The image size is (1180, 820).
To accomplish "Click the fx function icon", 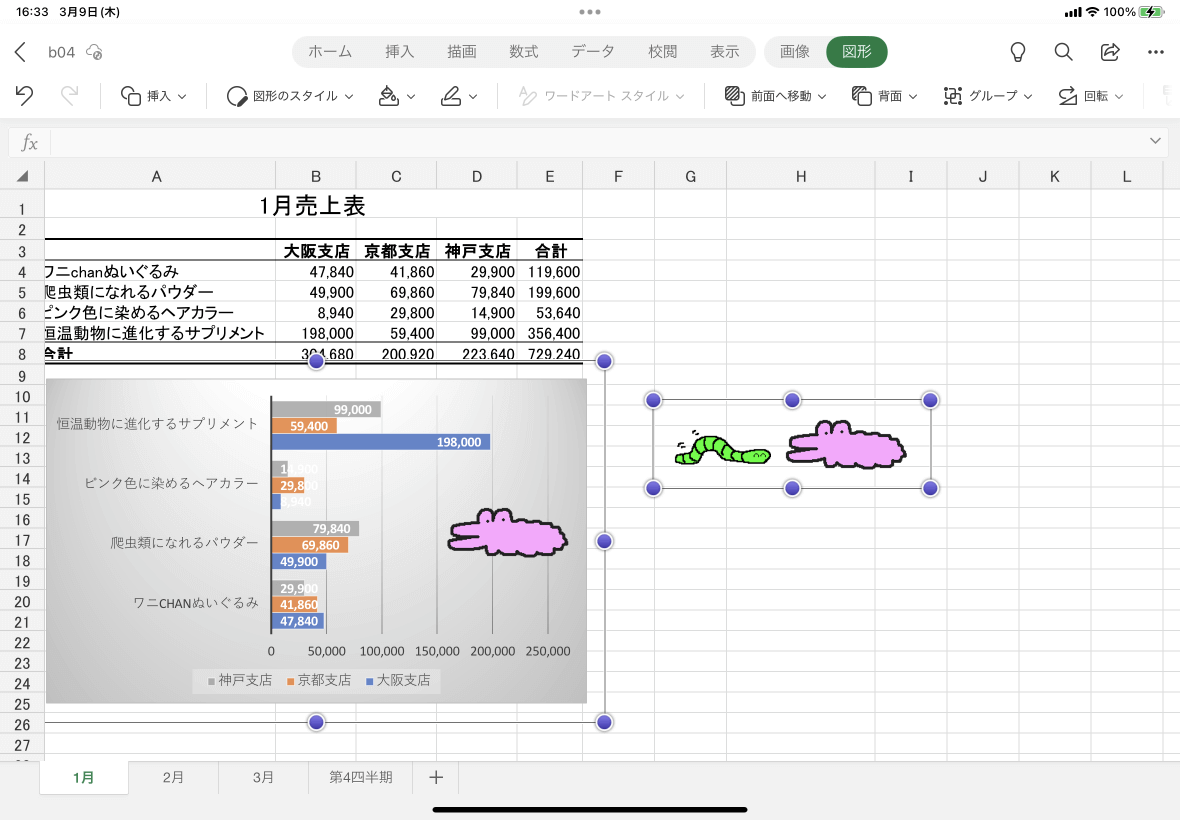I will (29, 142).
